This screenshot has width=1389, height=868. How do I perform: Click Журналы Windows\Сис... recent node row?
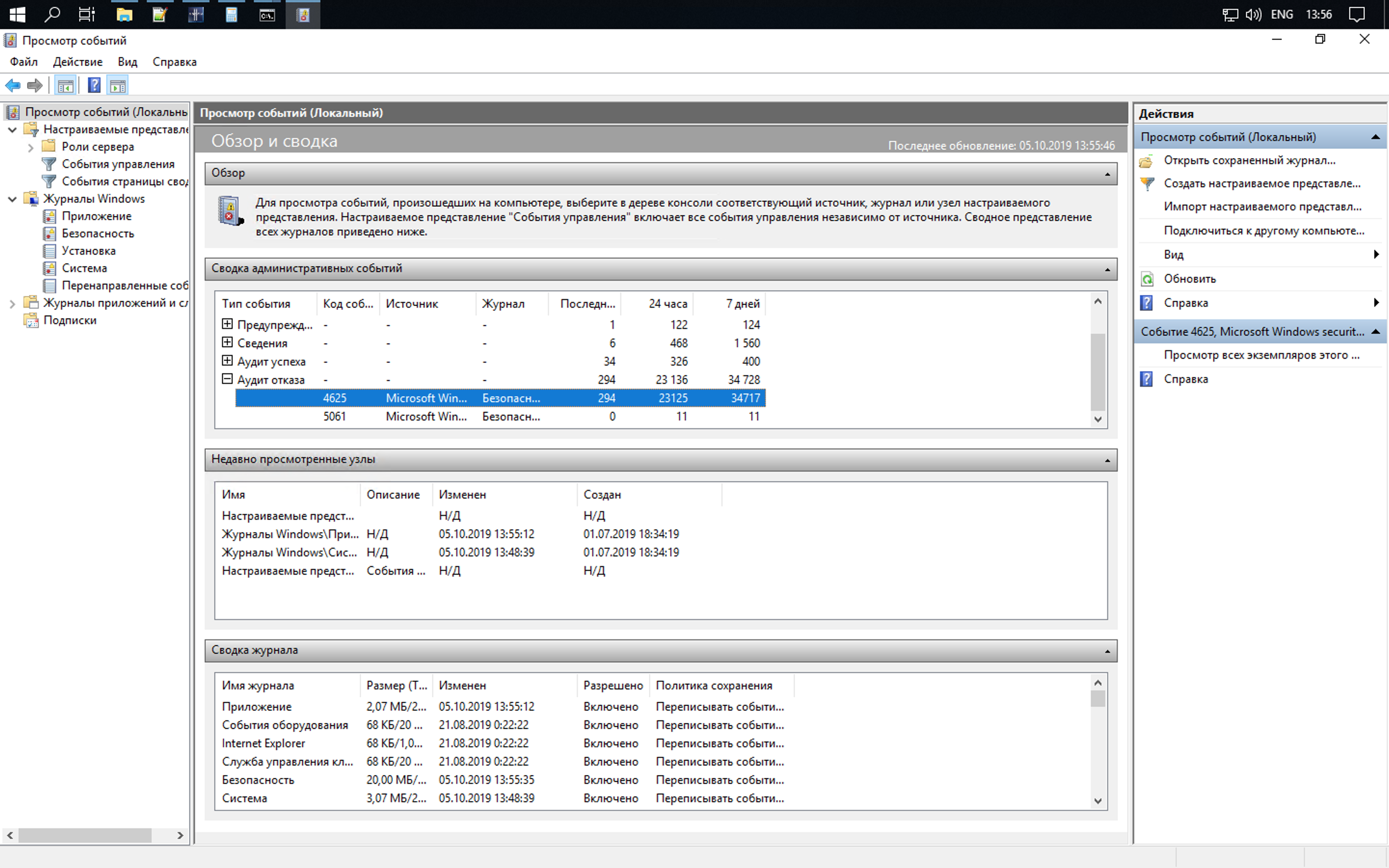[x=468, y=552]
